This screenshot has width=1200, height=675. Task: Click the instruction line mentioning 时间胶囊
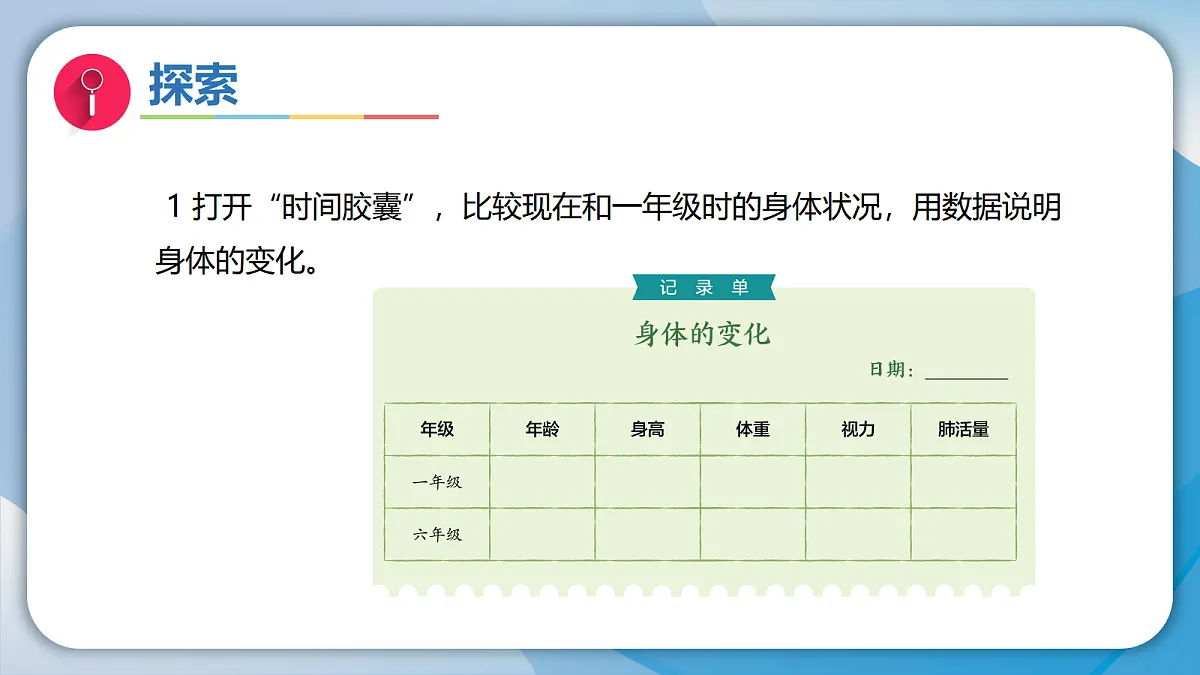pyautogui.click(x=613, y=209)
